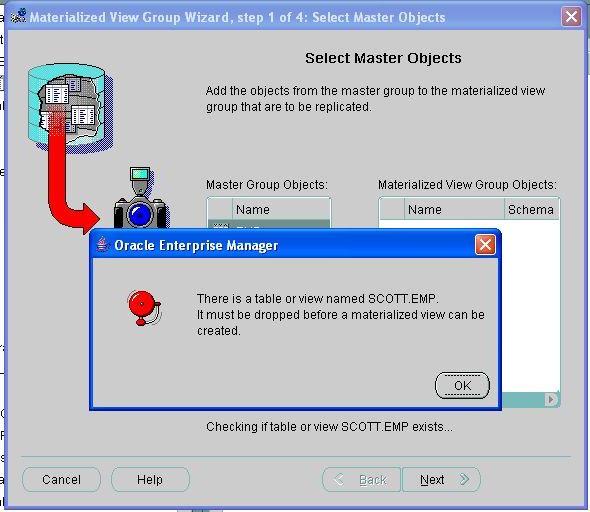This screenshot has height=512, width=590.
Task: Click the Java icon in the dialog title bar
Action: [102, 245]
